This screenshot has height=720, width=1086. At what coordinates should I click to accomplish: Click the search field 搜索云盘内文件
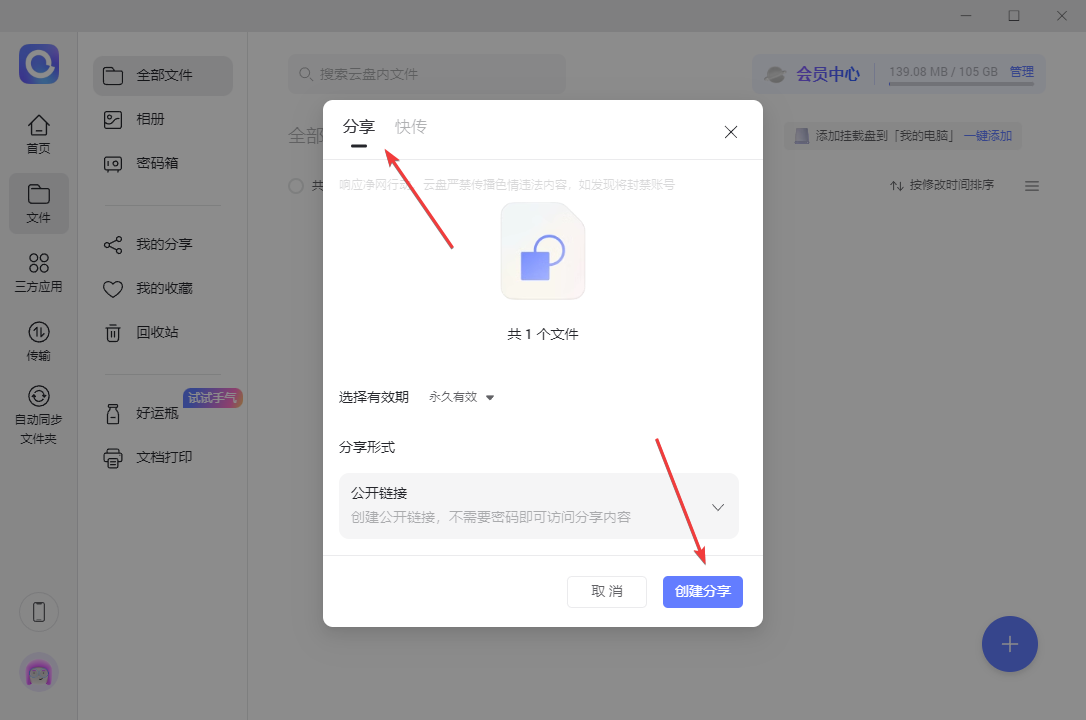coord(427,74)
